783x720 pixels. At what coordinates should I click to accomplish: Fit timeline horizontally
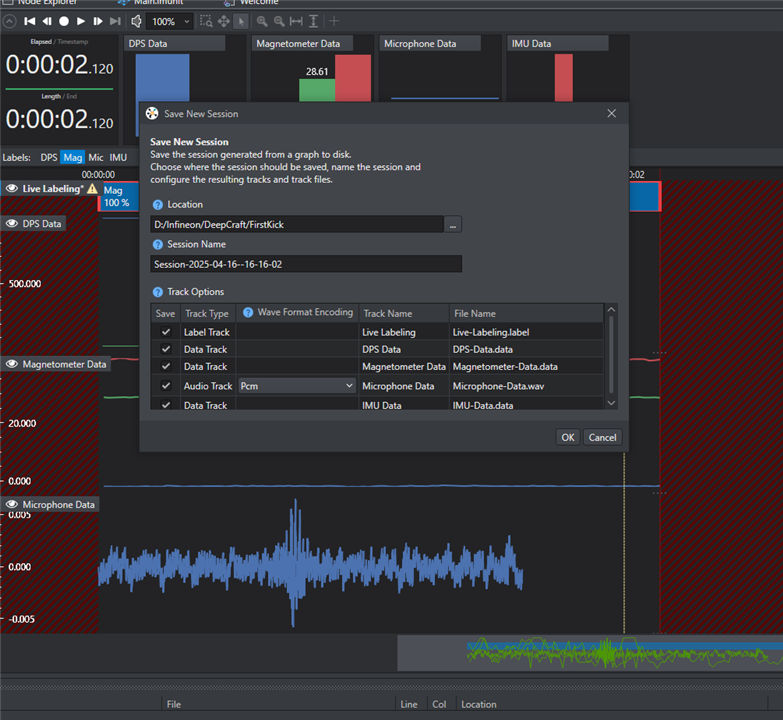tap(296, 21)
